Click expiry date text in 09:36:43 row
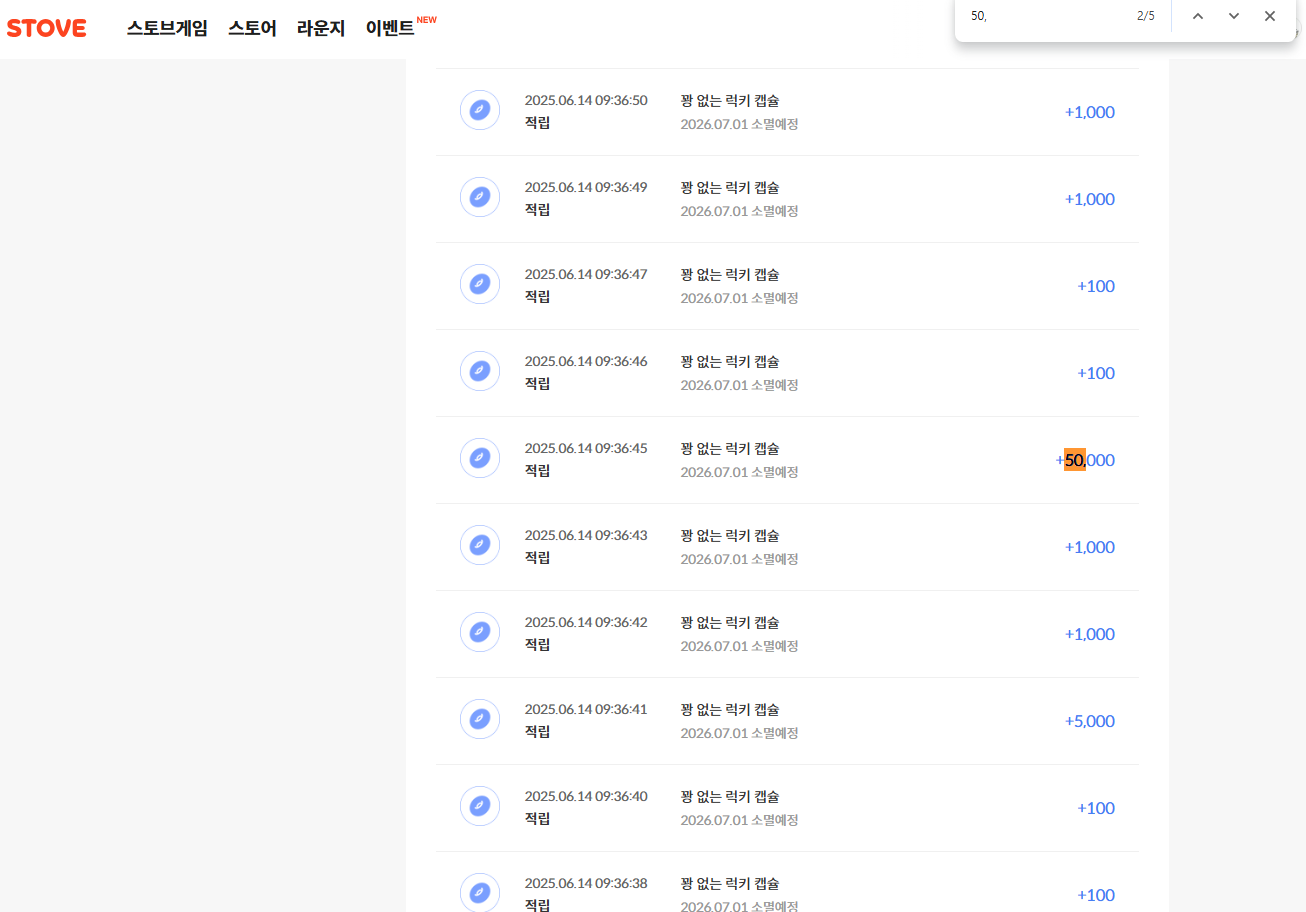1306x912 pixels. pyautogui.click(x=739, y=559)
